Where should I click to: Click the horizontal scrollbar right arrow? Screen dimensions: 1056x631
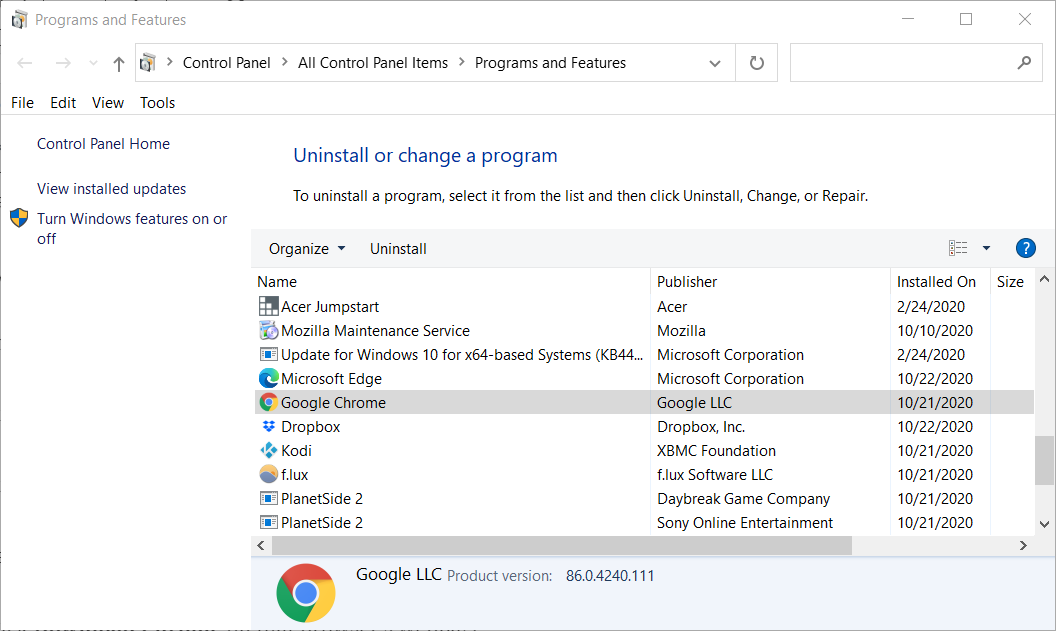(x=1023, y=545)
